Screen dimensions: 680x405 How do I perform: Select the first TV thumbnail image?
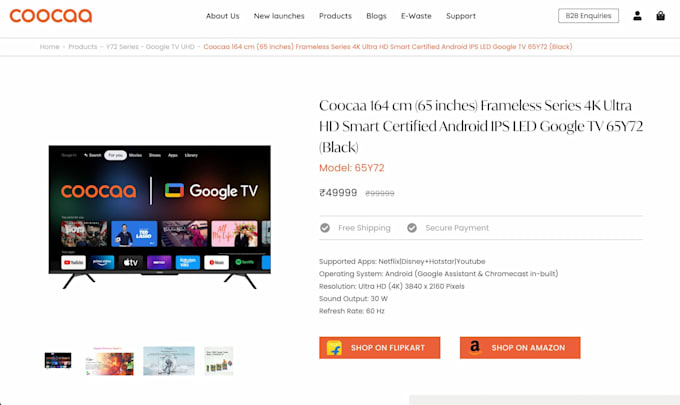[58, 360]
